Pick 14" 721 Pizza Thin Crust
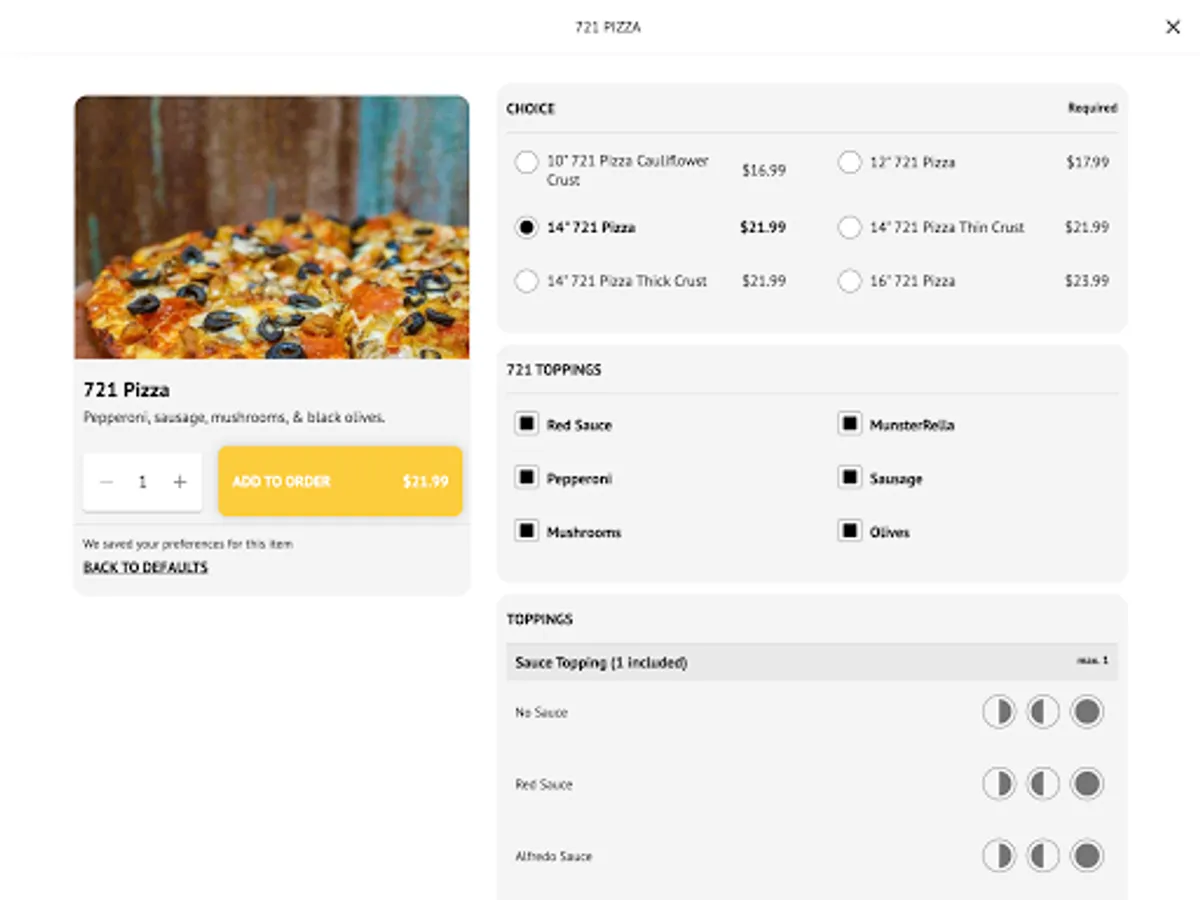 [x=850, y=227]
